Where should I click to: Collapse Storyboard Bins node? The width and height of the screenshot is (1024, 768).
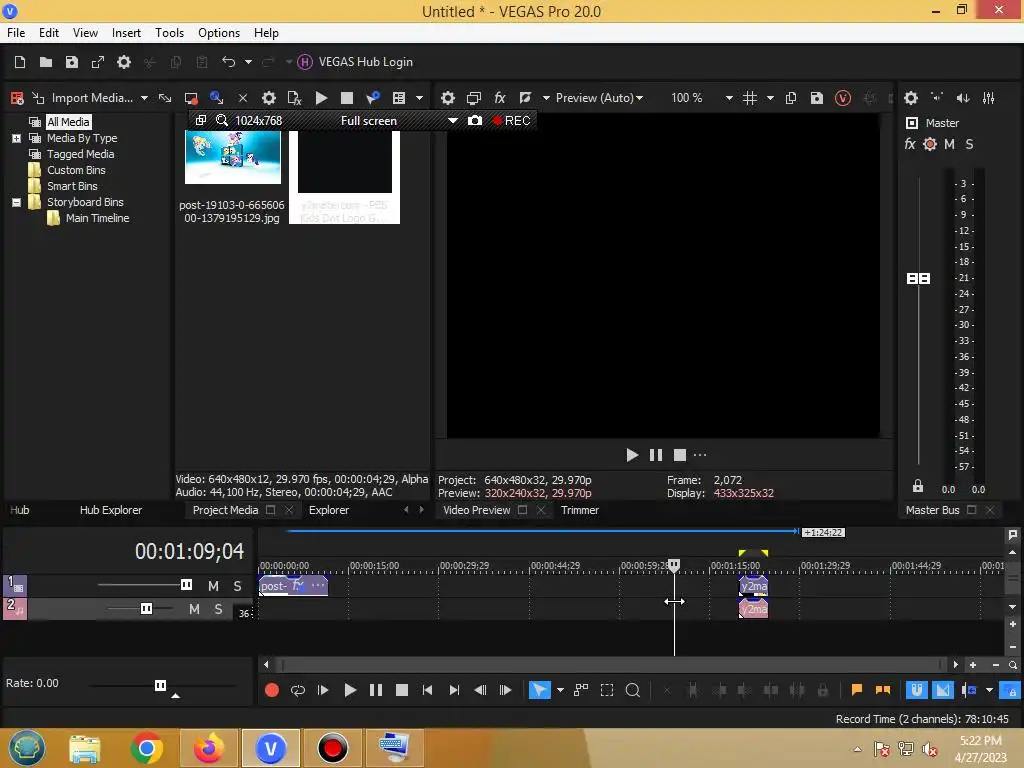pos(16,202)
